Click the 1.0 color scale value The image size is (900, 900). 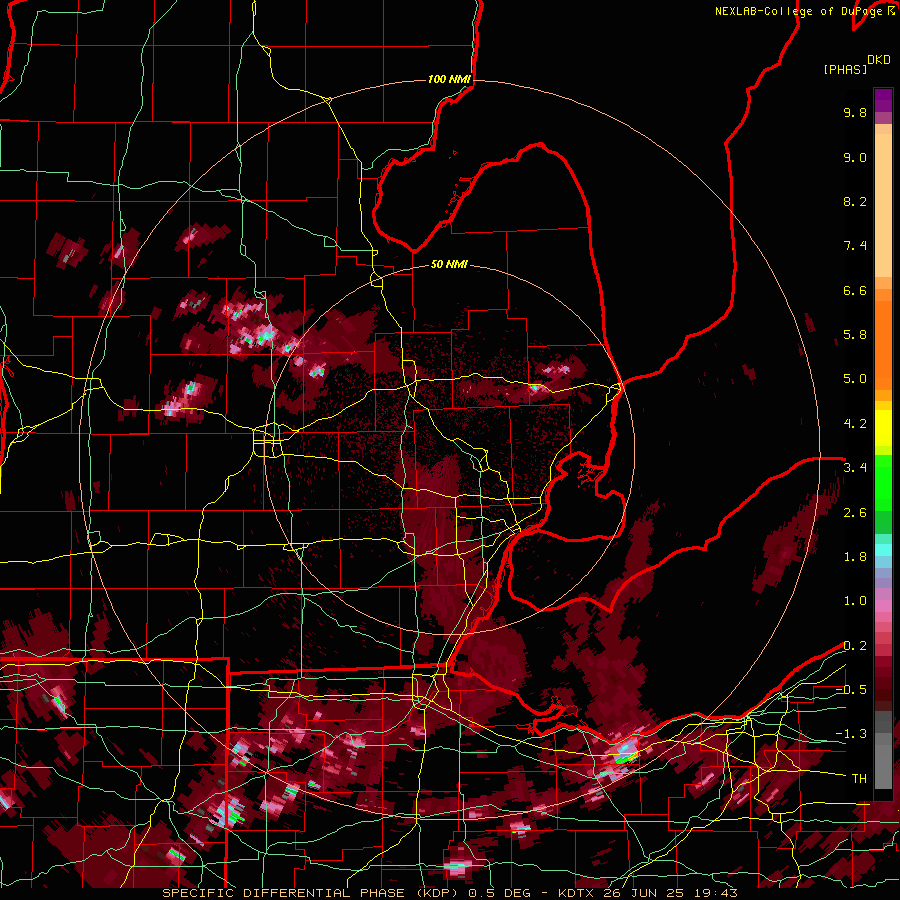click(855, 602)
